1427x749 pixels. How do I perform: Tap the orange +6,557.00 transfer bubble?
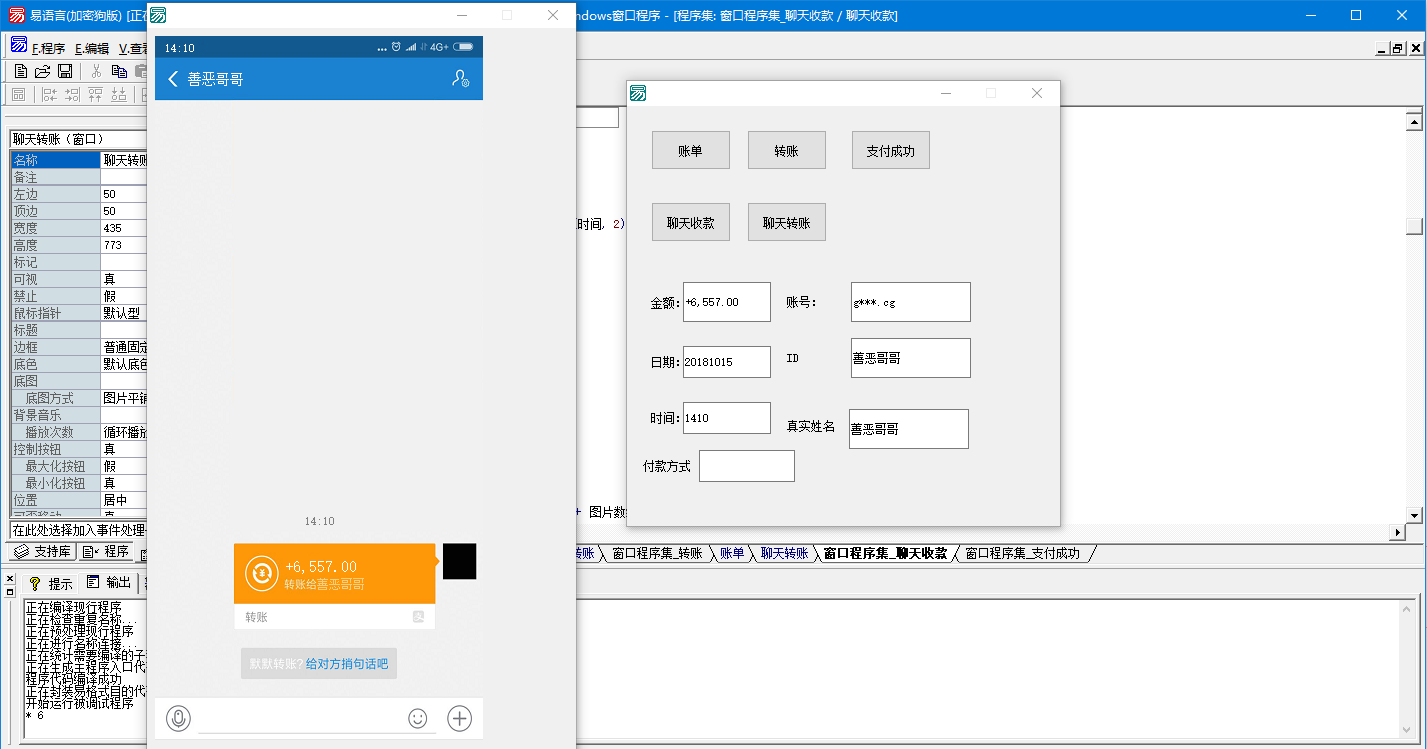334,574
